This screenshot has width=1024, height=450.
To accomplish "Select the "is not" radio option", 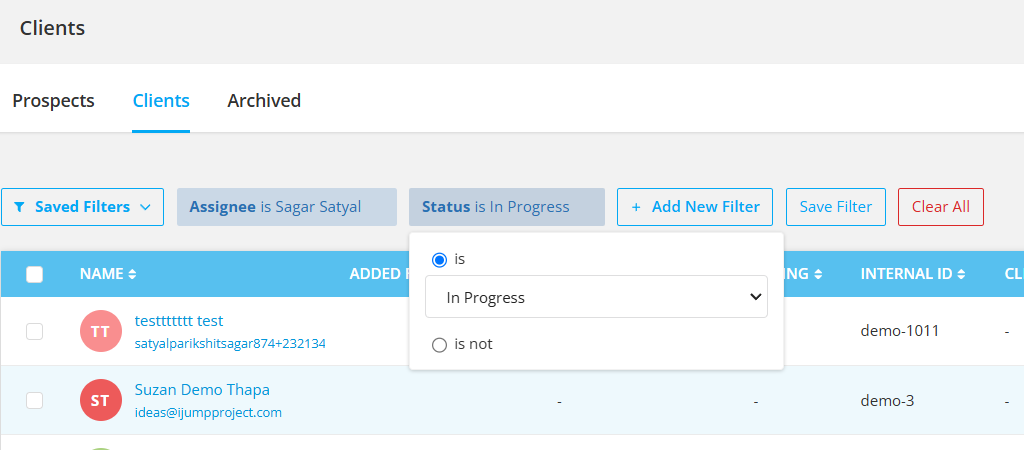I will click(x=440, y=345).
